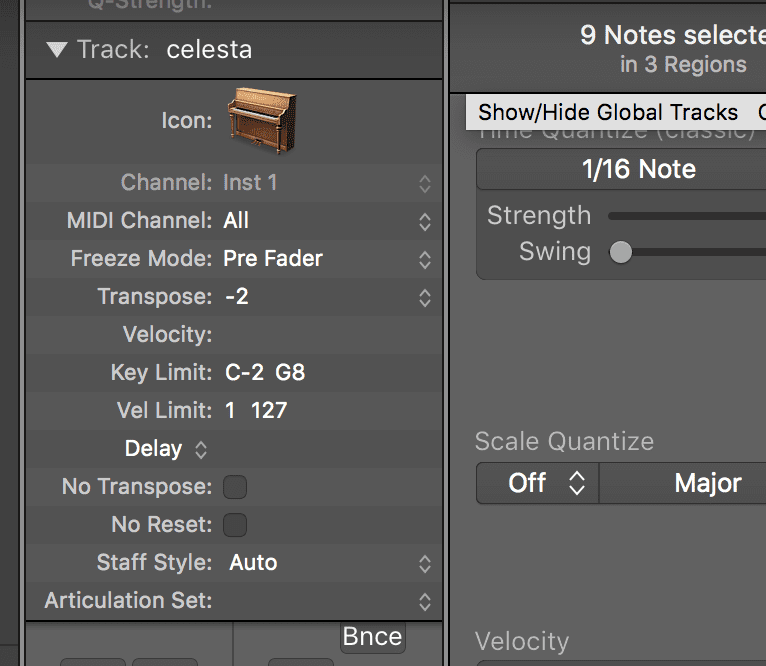This screenshot has width=766, height=666.
Task: Open the Articulation Set dropdown
Action: click(x=424, y=601)
